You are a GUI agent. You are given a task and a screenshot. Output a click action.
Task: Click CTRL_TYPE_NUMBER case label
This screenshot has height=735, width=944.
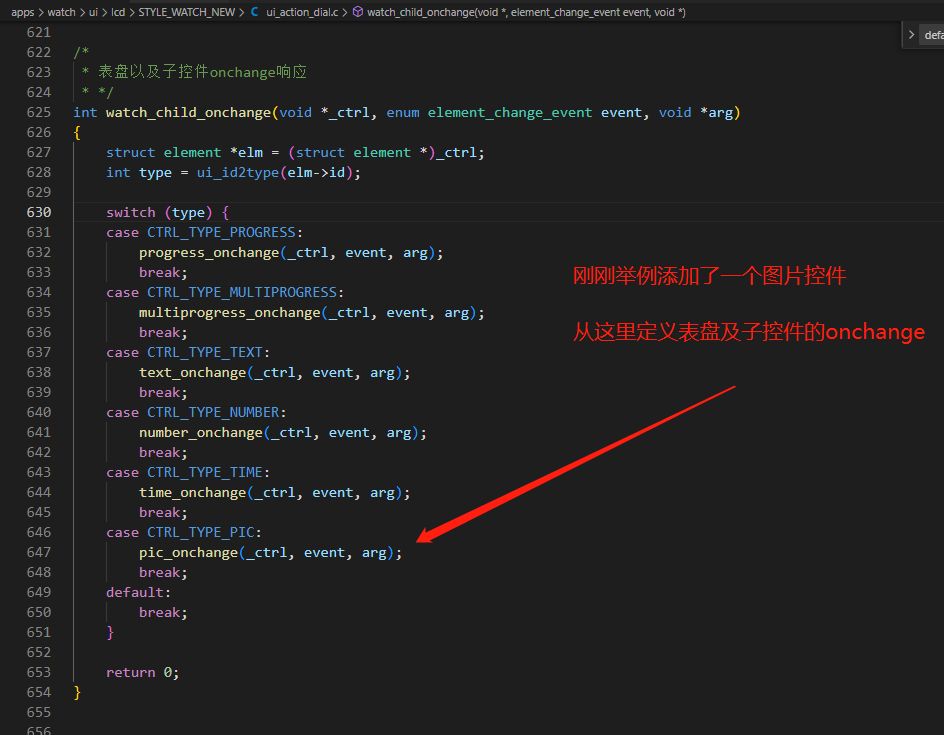coord(213,412)
